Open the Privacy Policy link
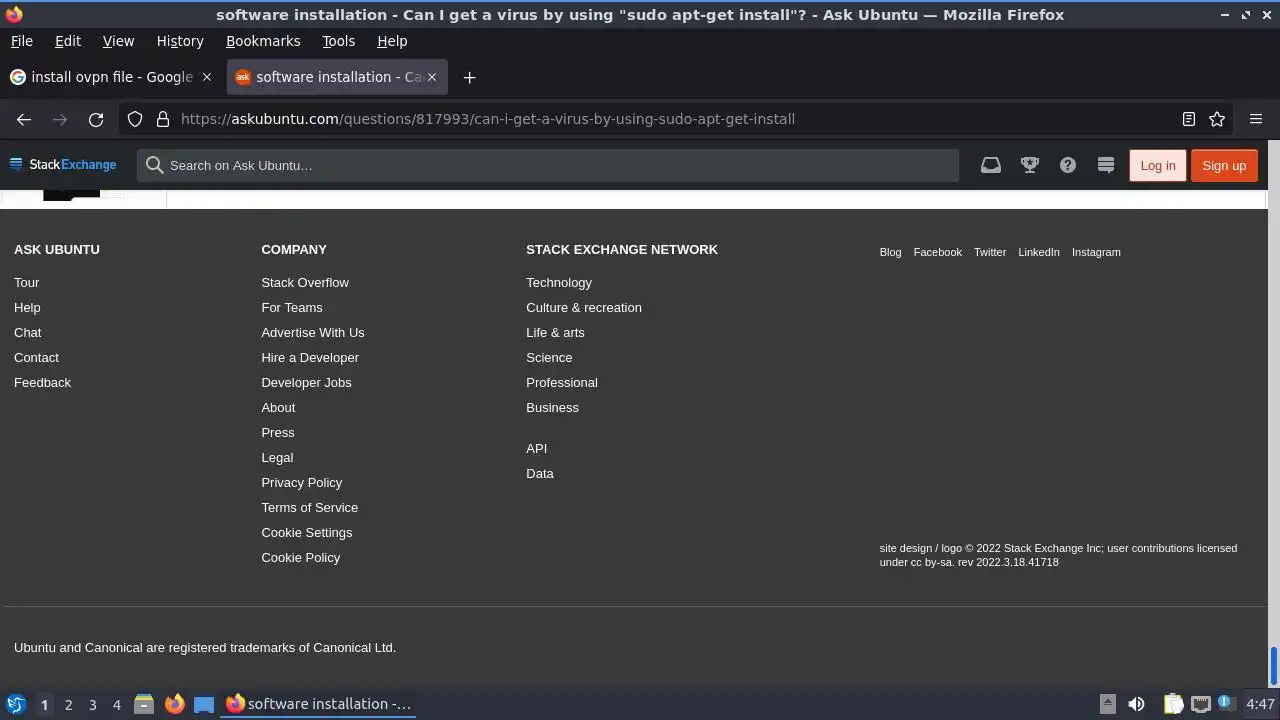1280x720 pixels. coord(302,483)
